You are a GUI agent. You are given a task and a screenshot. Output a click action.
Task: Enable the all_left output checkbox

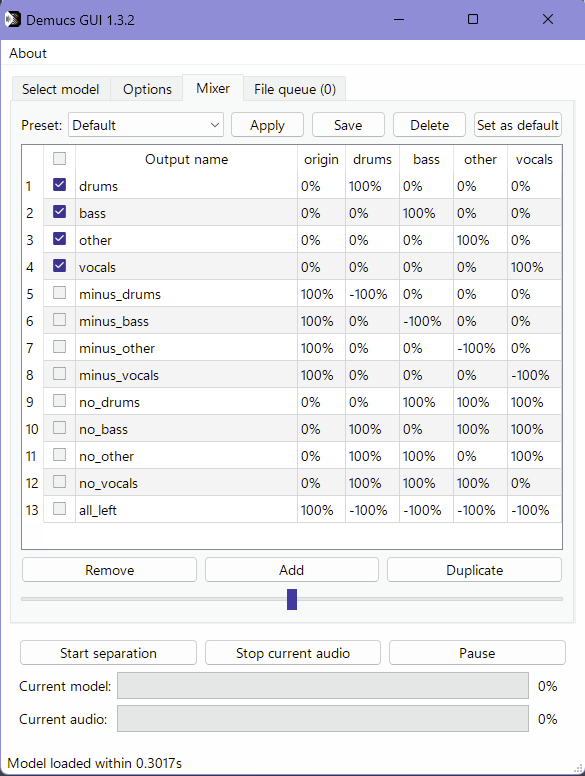pyautogui.click(x=59, y=509)
